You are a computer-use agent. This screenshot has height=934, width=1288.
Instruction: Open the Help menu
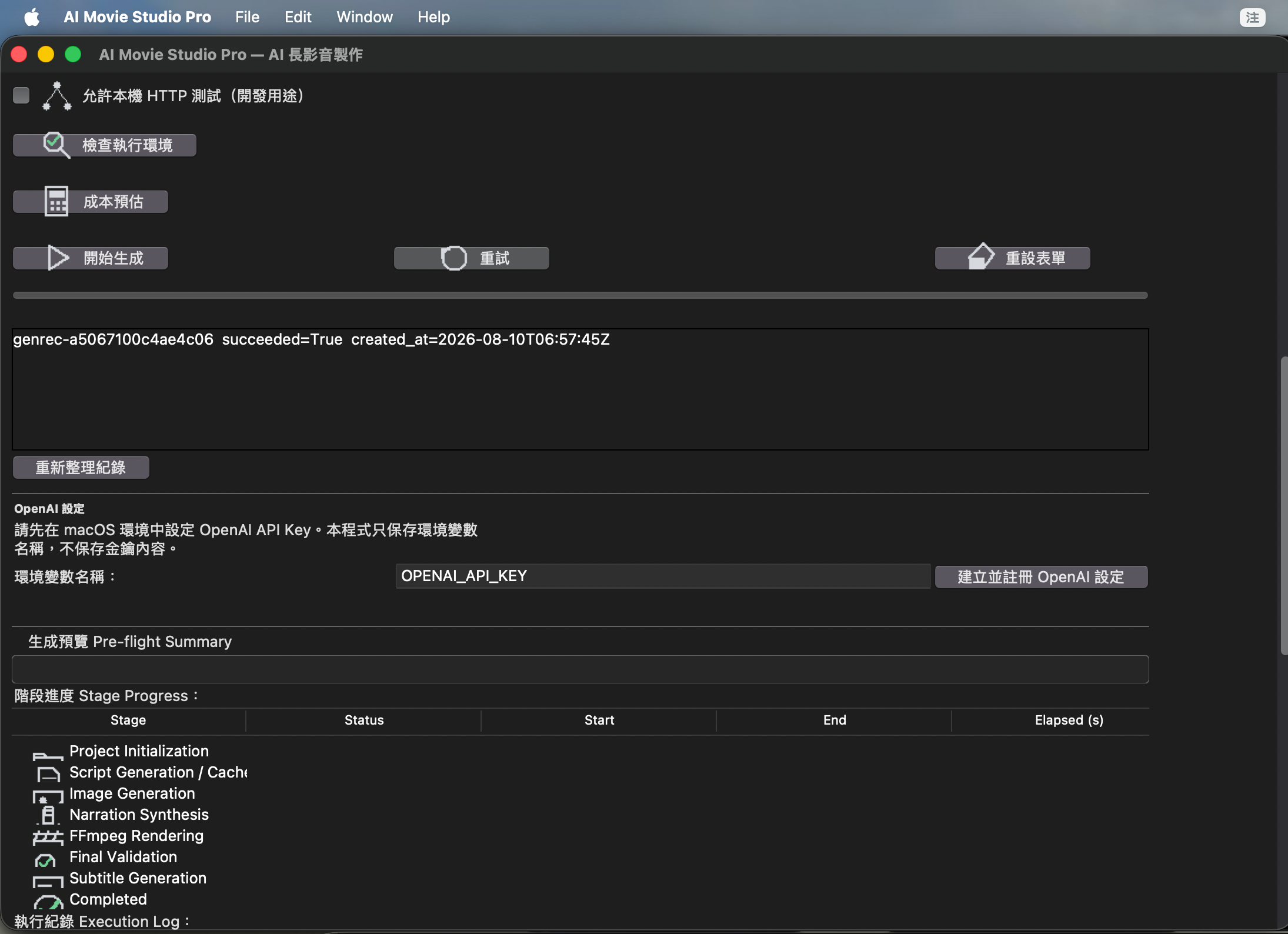[433, 17]
